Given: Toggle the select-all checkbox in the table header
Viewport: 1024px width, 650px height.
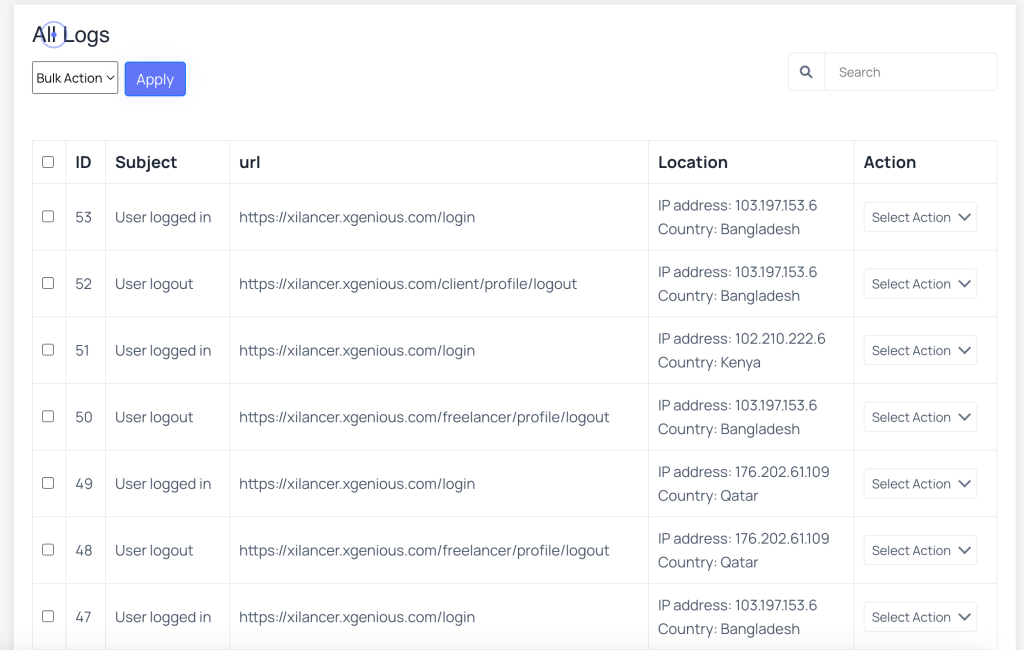Looking at the screenshot, I should [x=48, y=162].
